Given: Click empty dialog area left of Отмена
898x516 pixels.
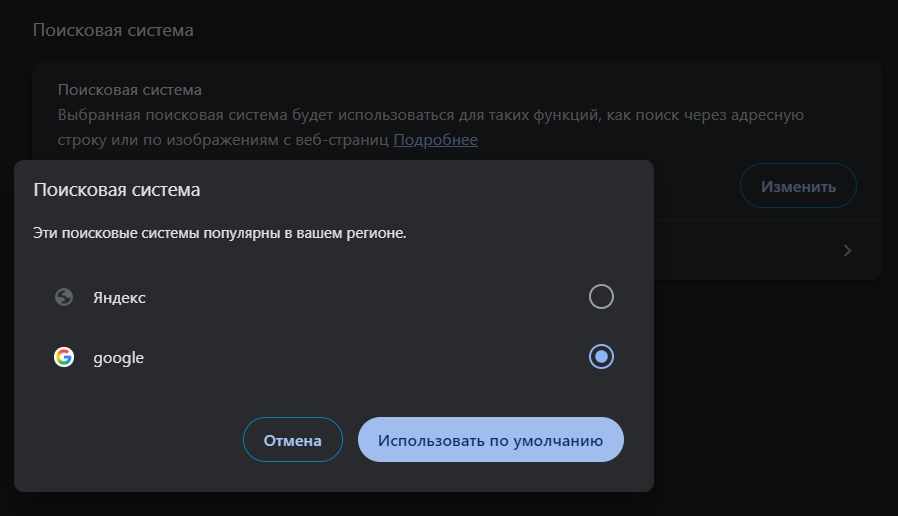Looking at the screenshot, I should click(130, 440).
